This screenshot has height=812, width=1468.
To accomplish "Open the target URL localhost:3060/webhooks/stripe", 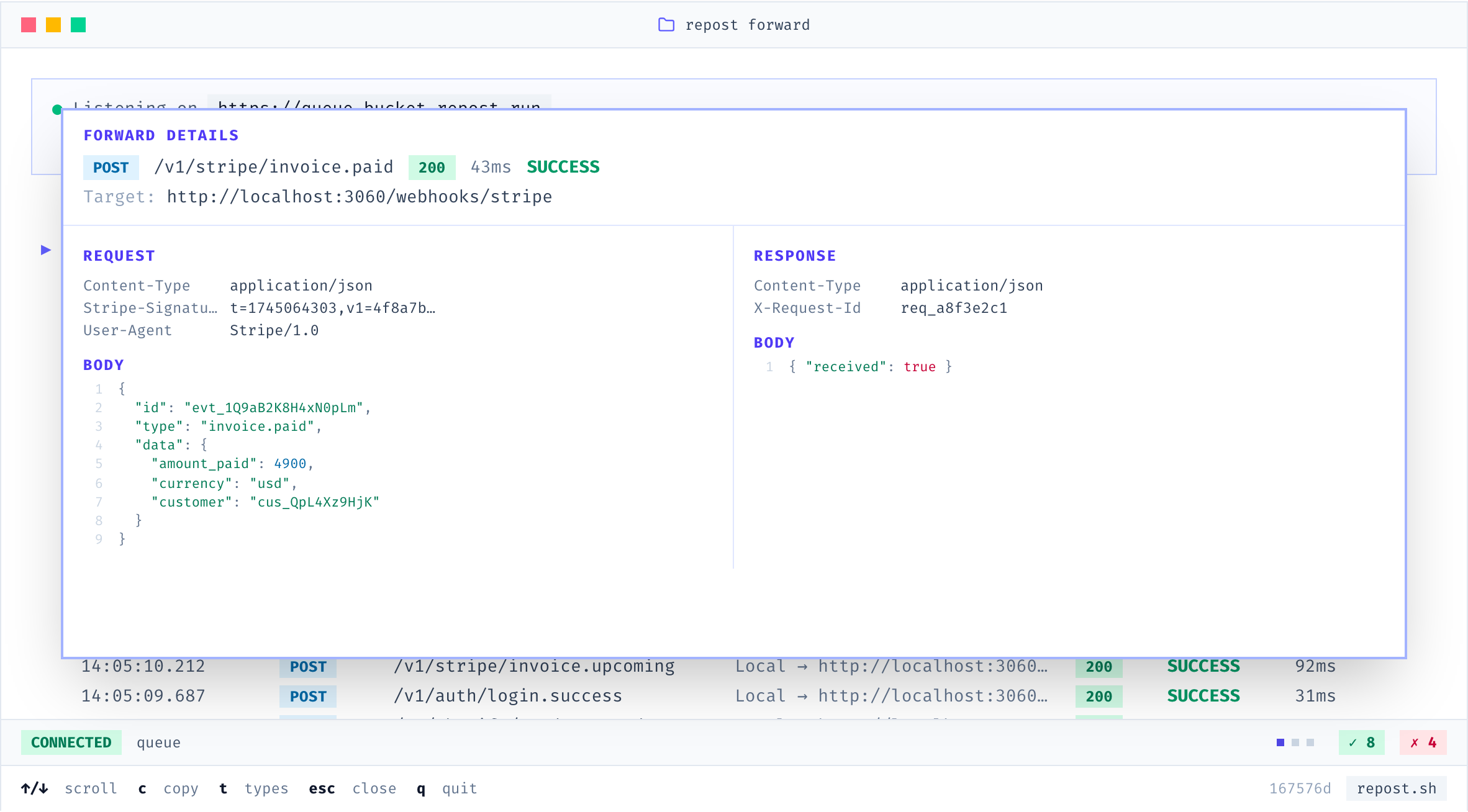I will pyautogui.click(x=359, y=197).
